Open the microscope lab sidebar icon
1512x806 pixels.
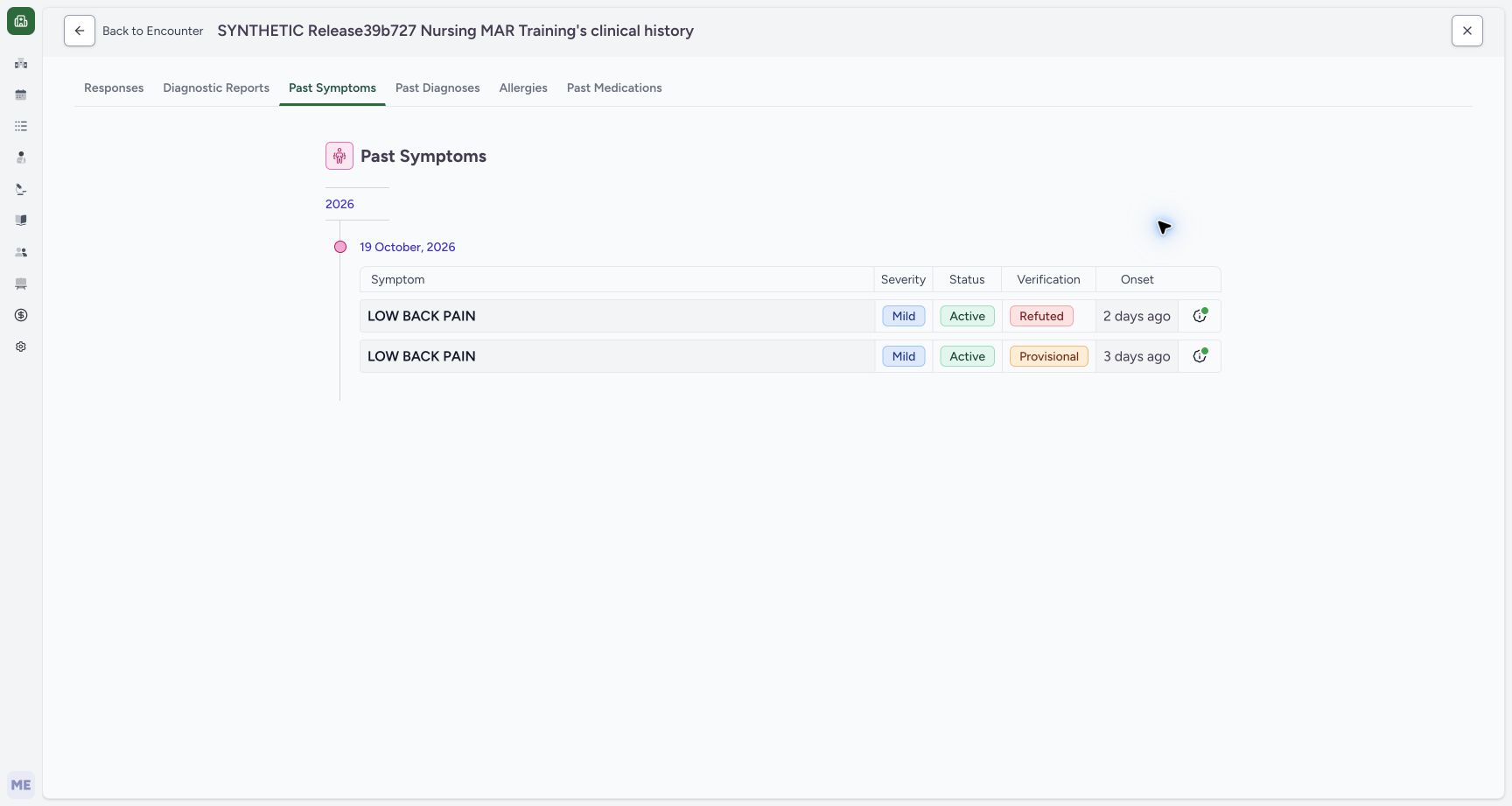21,189
